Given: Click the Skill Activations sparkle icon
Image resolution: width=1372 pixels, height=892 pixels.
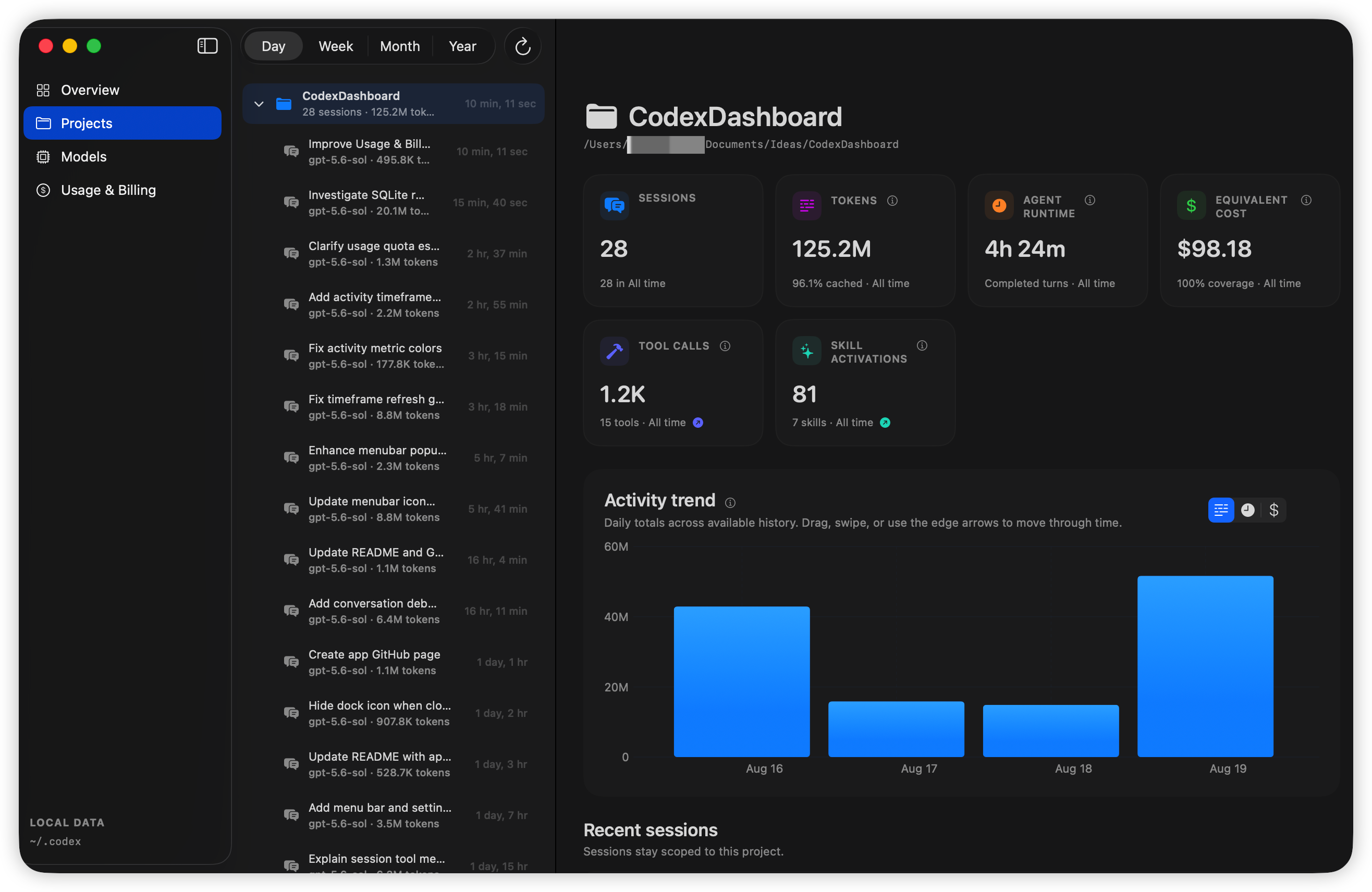Looking at the screenshot, I should point(806,351).
